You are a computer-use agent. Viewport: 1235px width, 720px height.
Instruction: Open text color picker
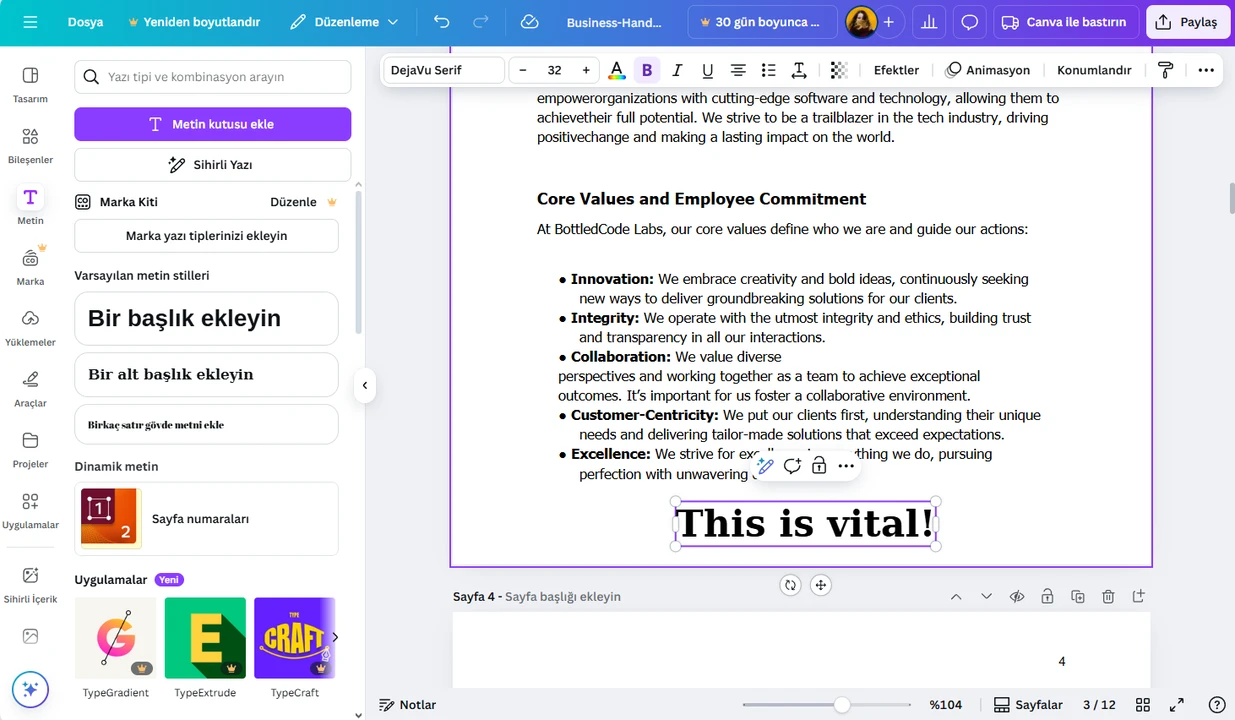(617, 70)
